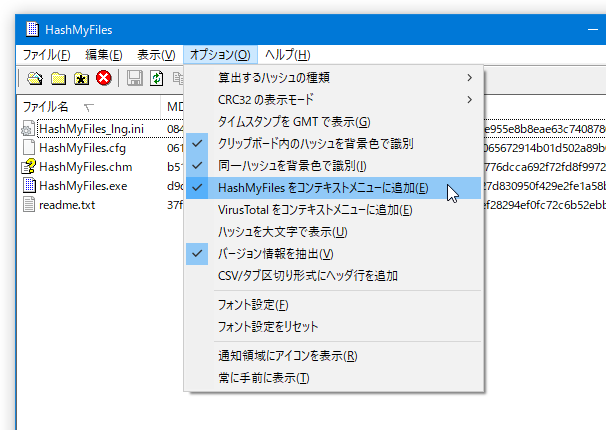
Task: Click the icon of HashMyFiles.exe
Action: [x=29, y=185]
